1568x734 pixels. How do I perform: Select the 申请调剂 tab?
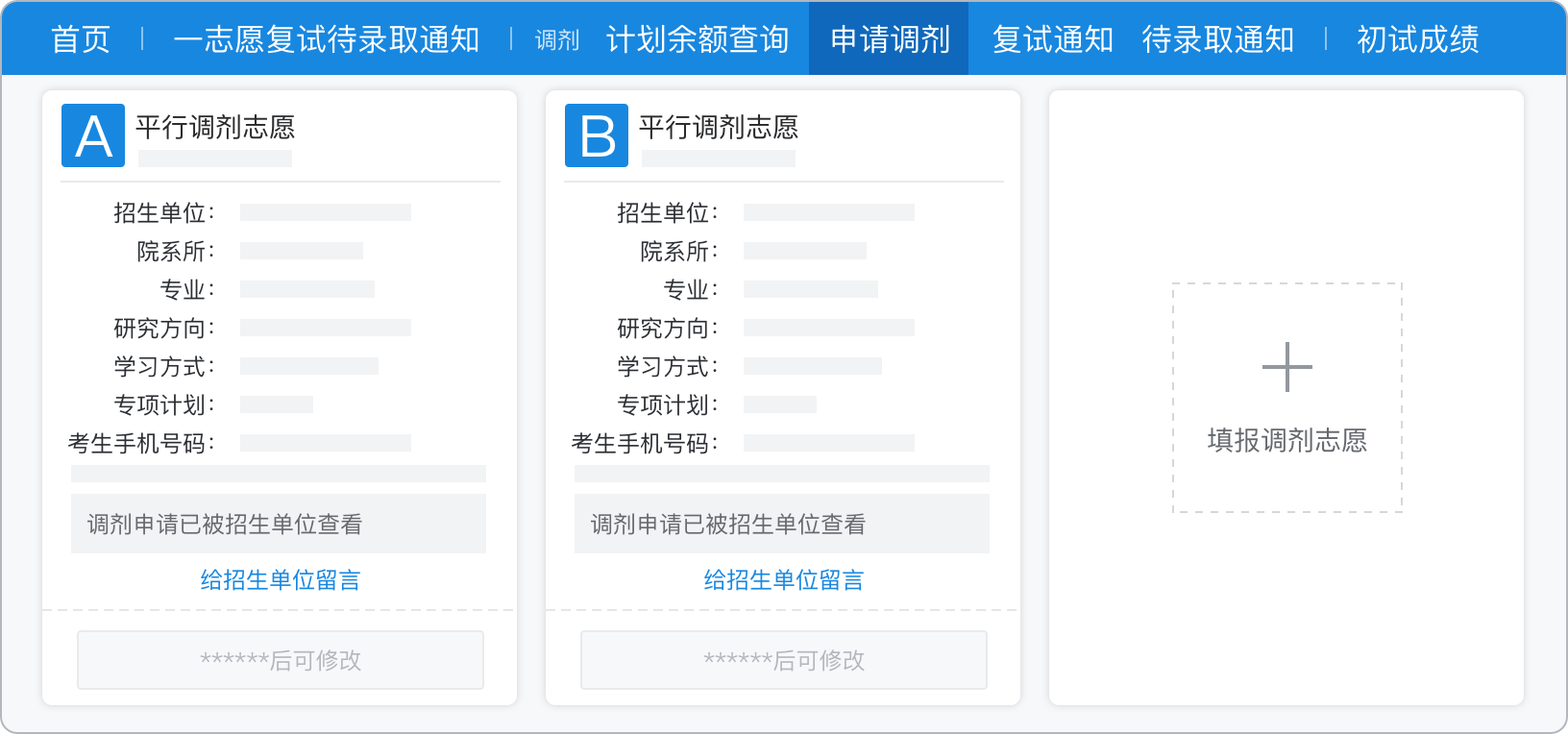point(889,39)
